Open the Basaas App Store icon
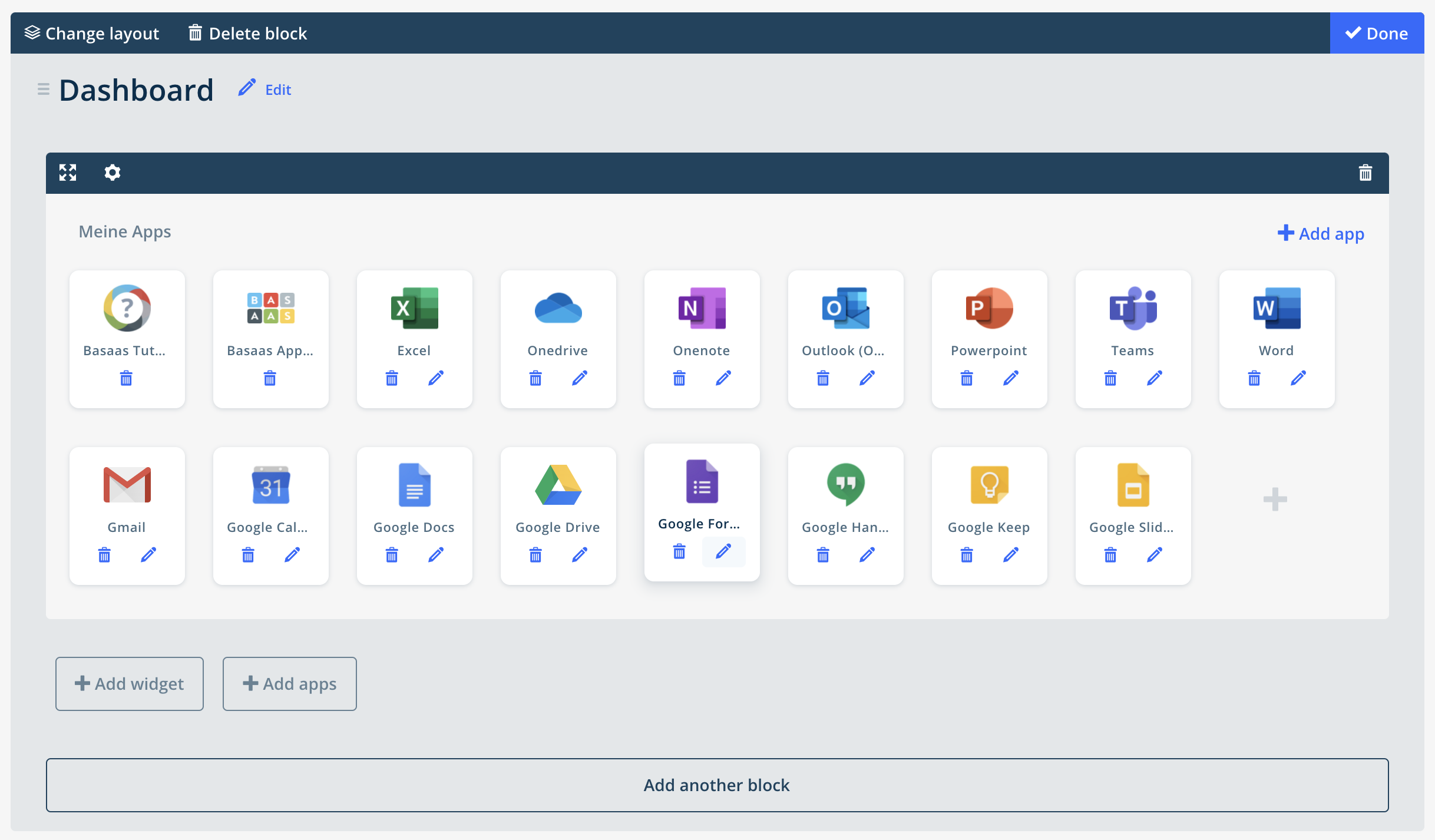The image size is (1435, 840). pos(271,308)
